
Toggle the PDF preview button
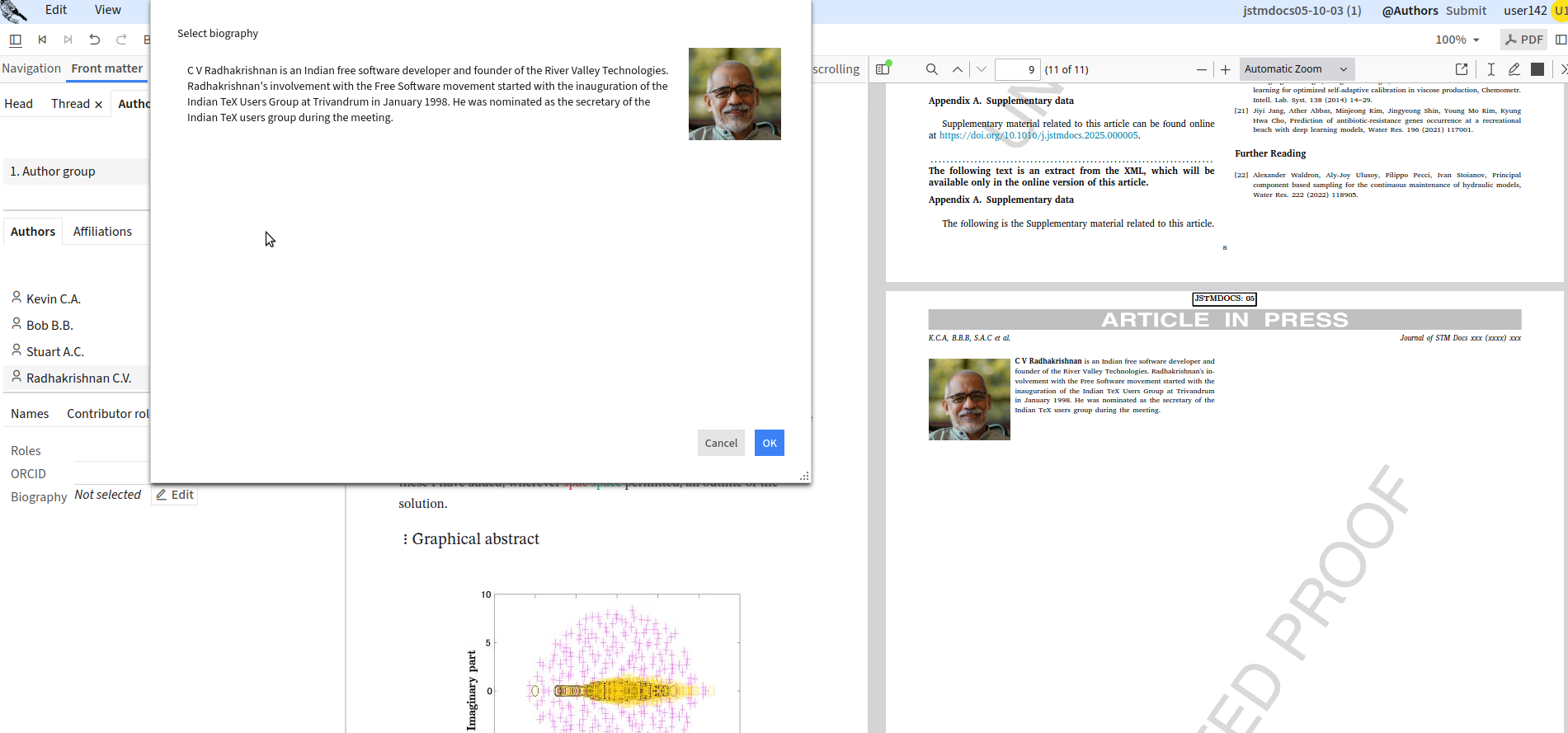coord(1523,40)
